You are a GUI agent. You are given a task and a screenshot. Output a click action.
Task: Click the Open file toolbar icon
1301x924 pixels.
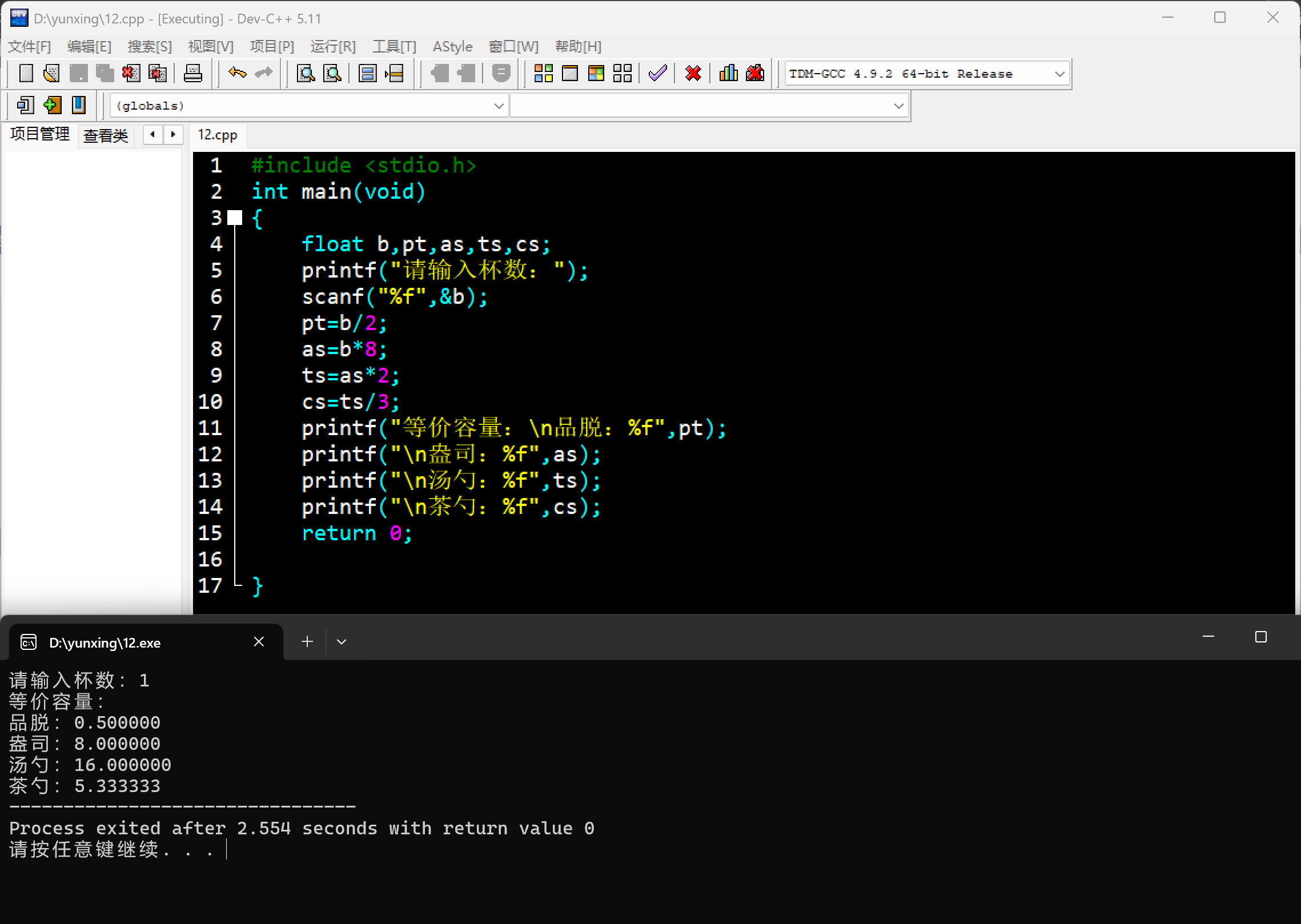pyautogui.click(x=51, y=73)
